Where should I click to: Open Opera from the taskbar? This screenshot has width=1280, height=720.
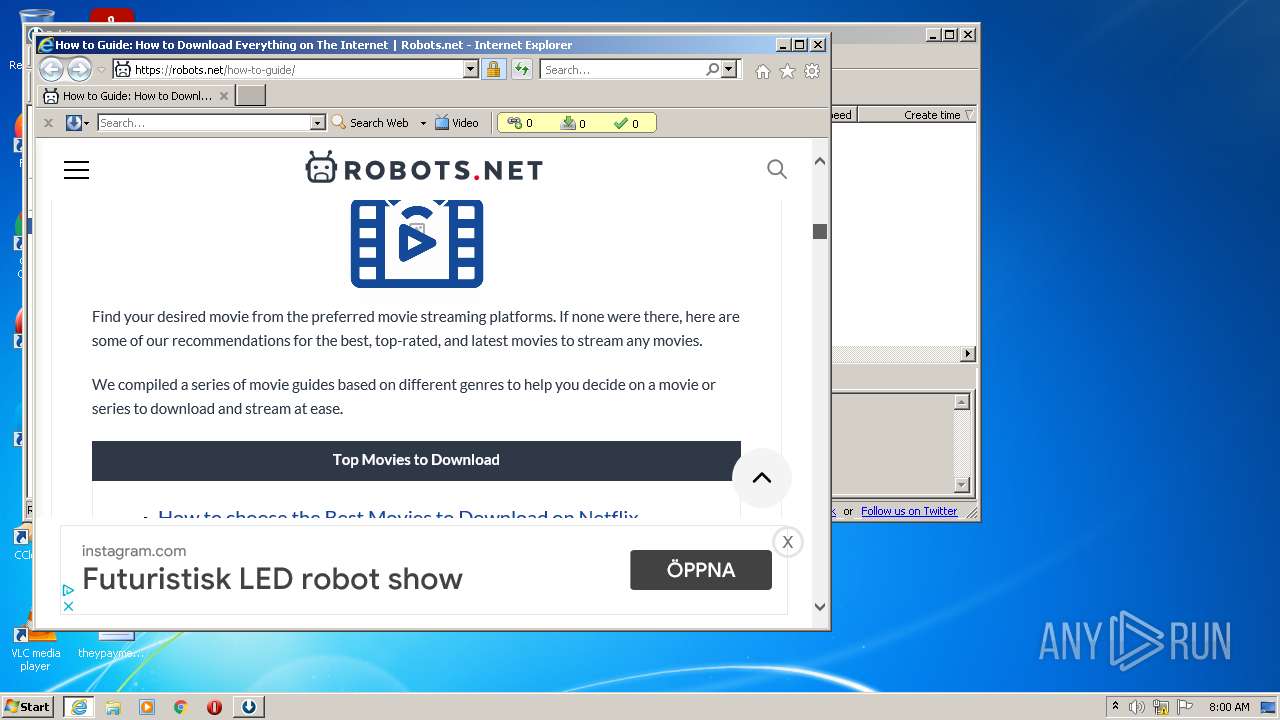click(214, 707)
